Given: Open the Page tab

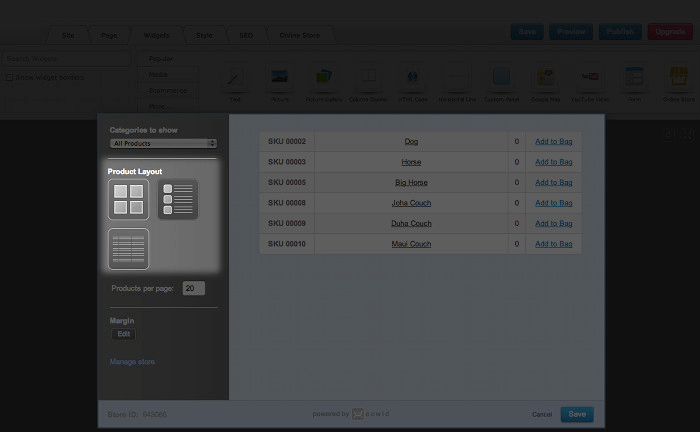Looking at the screenshot, I should (109, 35).
